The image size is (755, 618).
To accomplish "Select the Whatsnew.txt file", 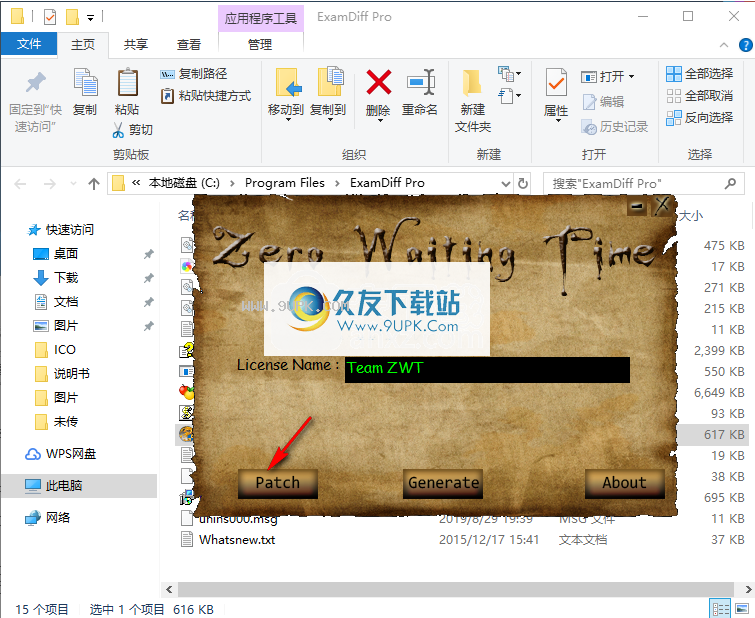I will point(237,539).
